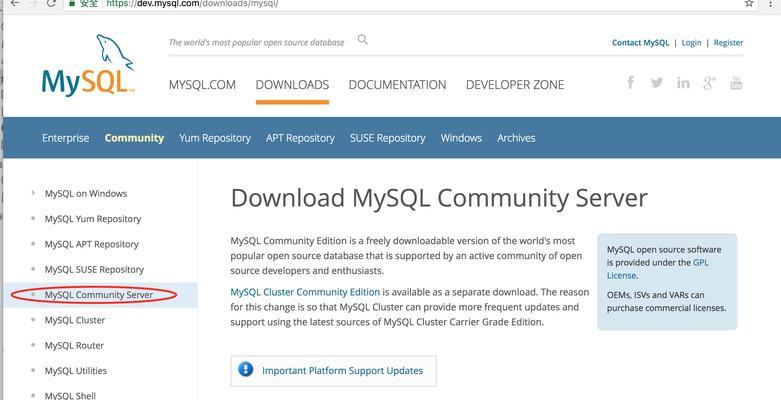
Task: Click the Register link
Action: 728,43
